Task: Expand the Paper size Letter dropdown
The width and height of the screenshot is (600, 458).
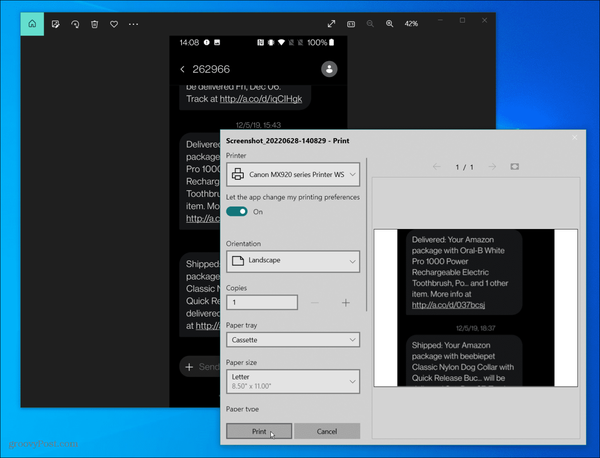Action: (x=292, y=381)
